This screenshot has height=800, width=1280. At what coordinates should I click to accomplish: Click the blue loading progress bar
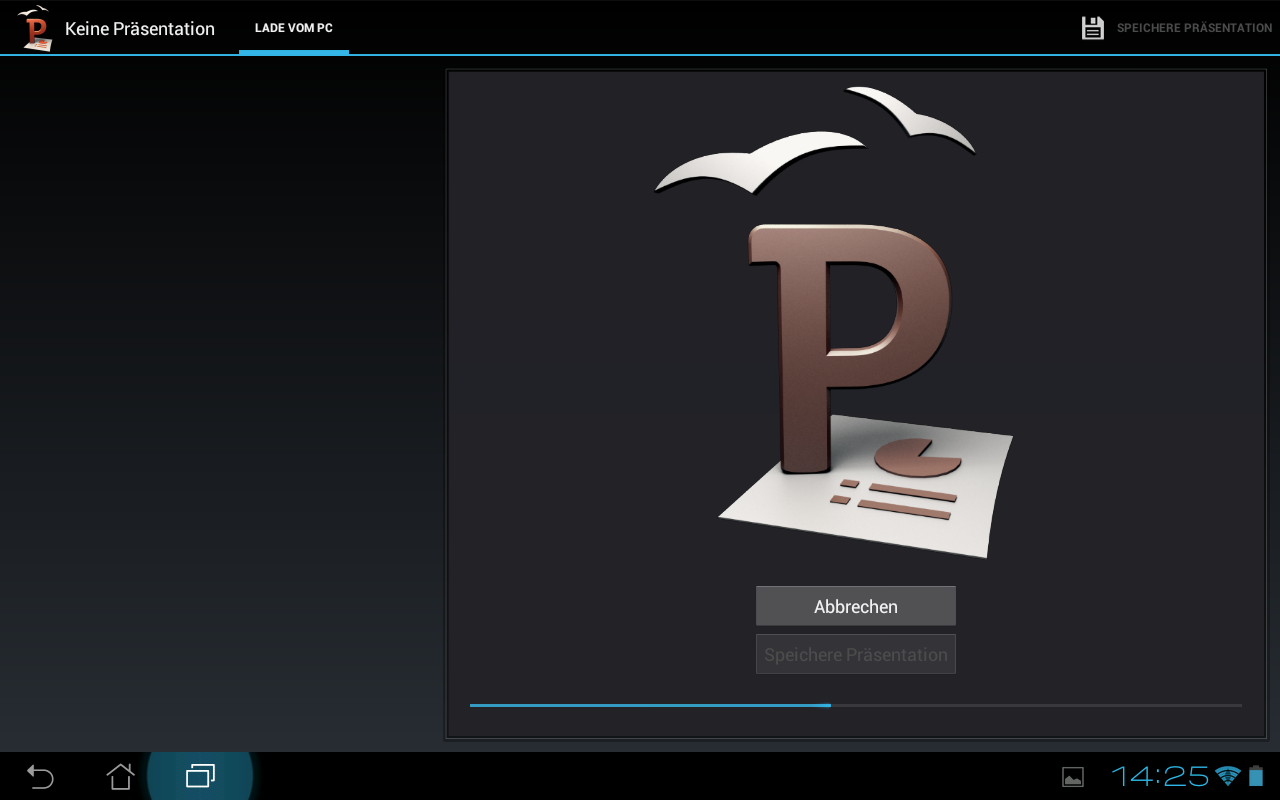tap(856, 705)
